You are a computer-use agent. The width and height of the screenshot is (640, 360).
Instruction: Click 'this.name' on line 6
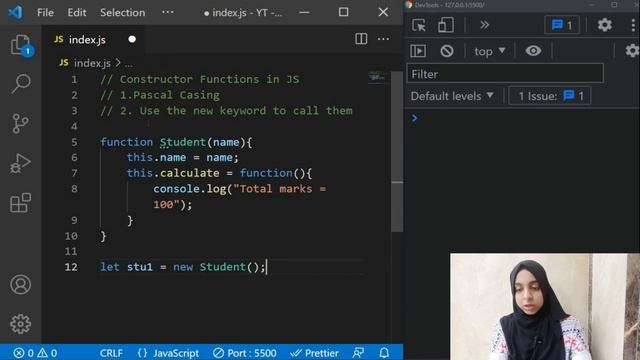pyautogui.click(x=156, y=158)
